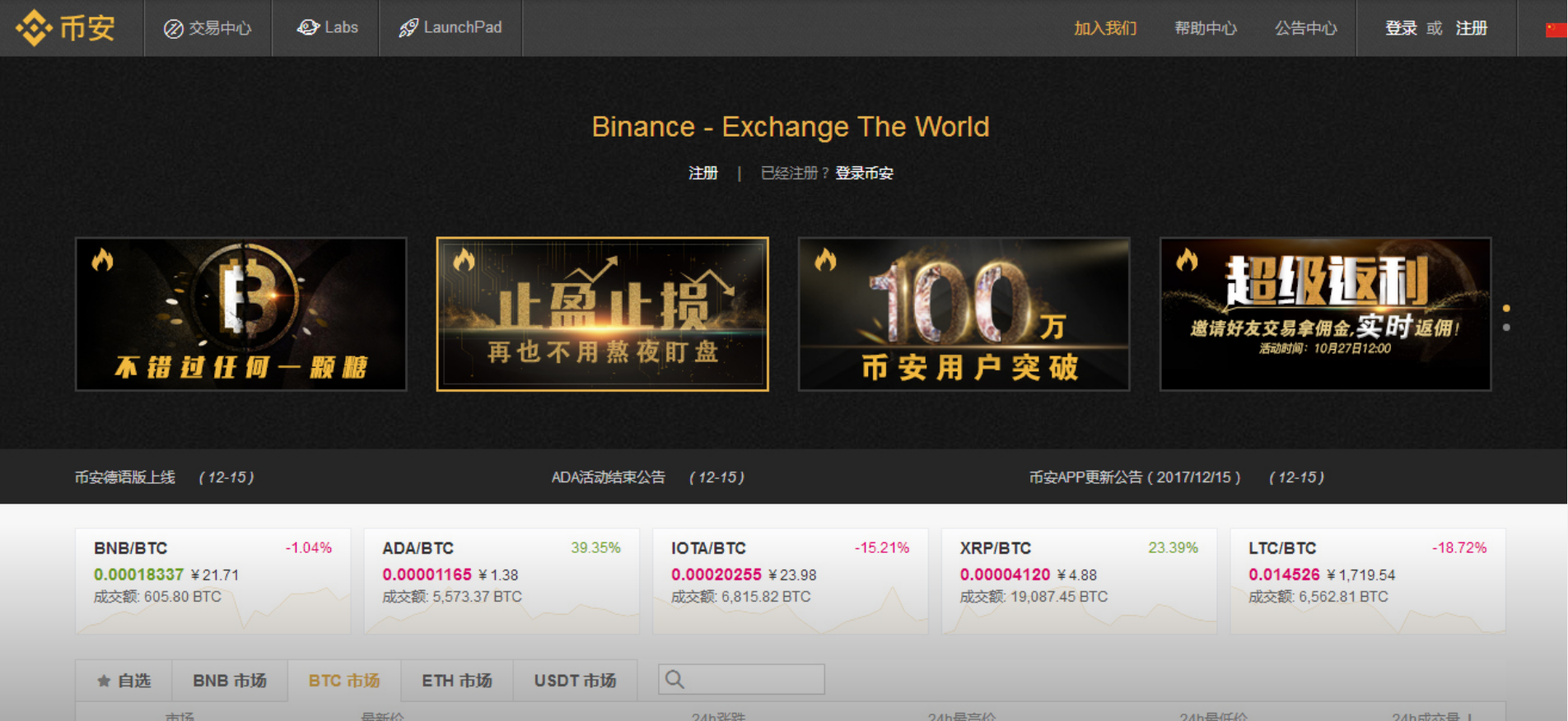Select the China flag language icon
Viewport: 1568px width, 721px height.
click(x=1556, y=30)
